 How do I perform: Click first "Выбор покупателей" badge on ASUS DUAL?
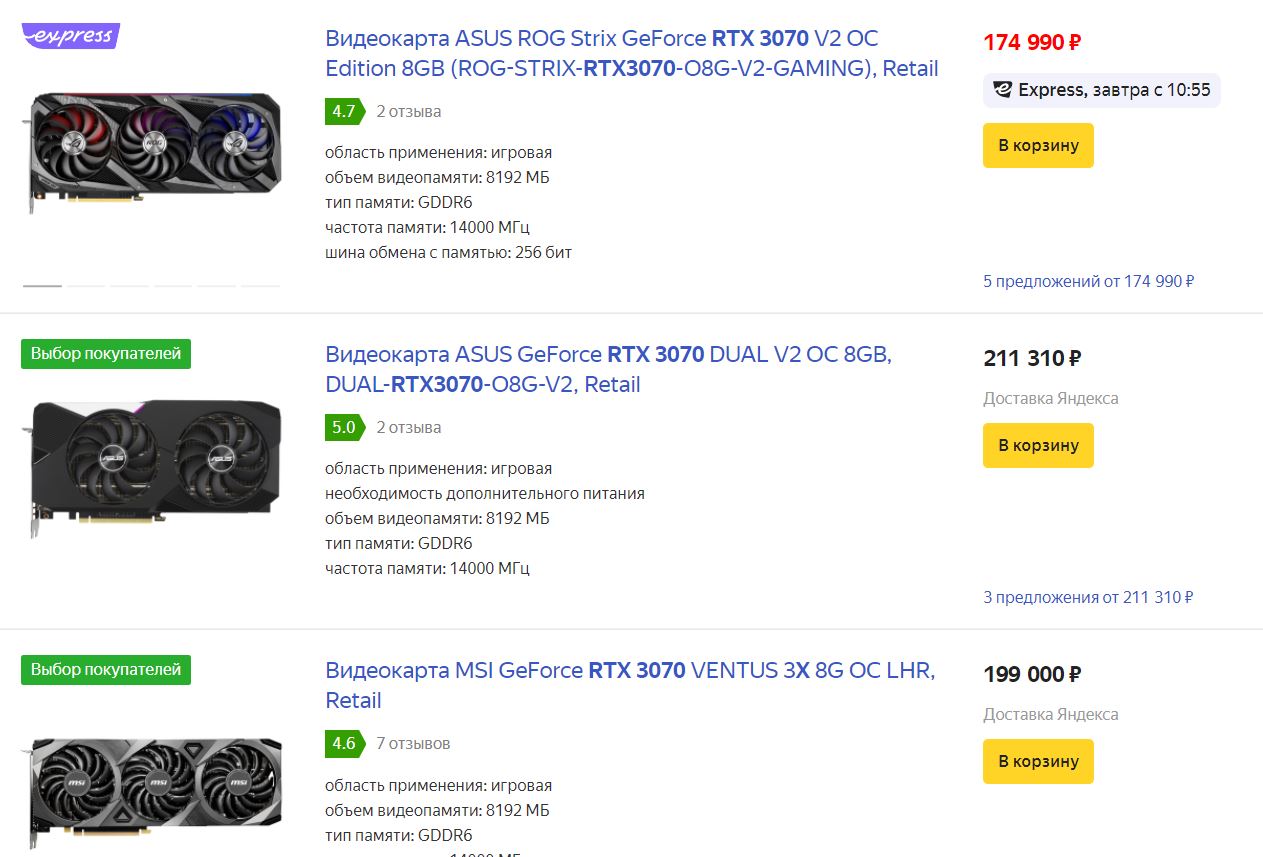[x=106, y=353]
